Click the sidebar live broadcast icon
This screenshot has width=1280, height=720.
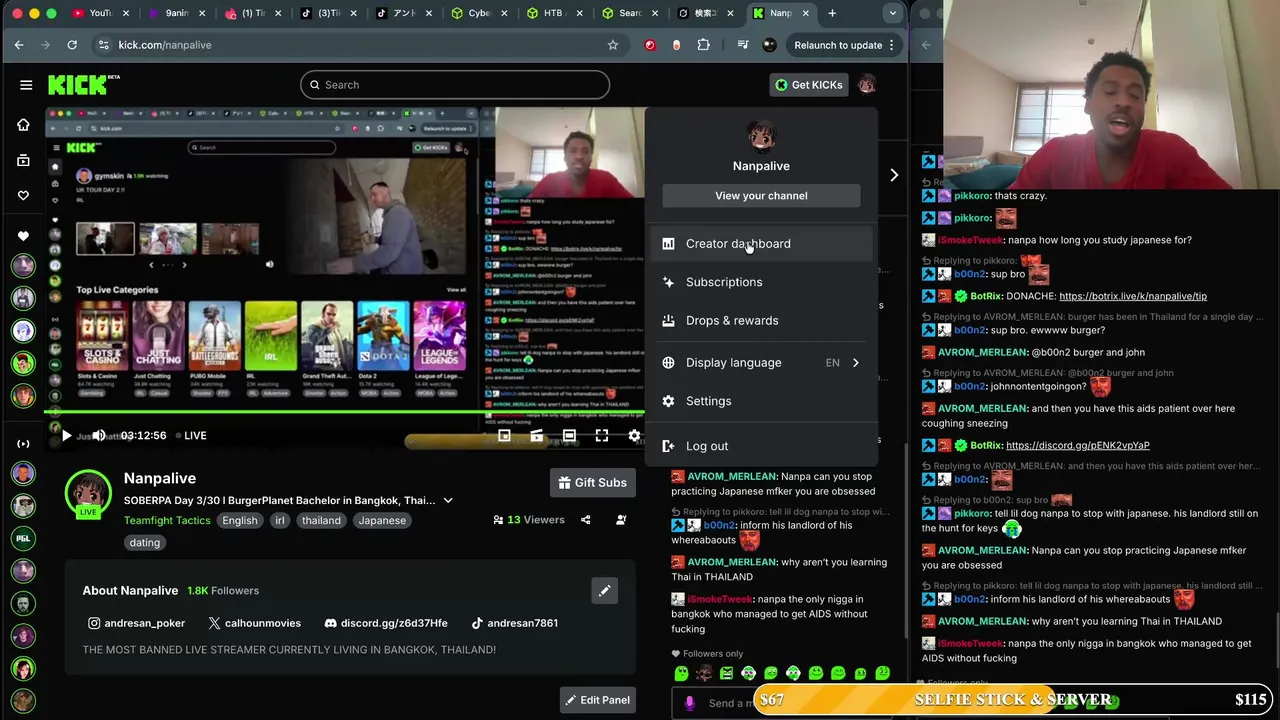23,443
